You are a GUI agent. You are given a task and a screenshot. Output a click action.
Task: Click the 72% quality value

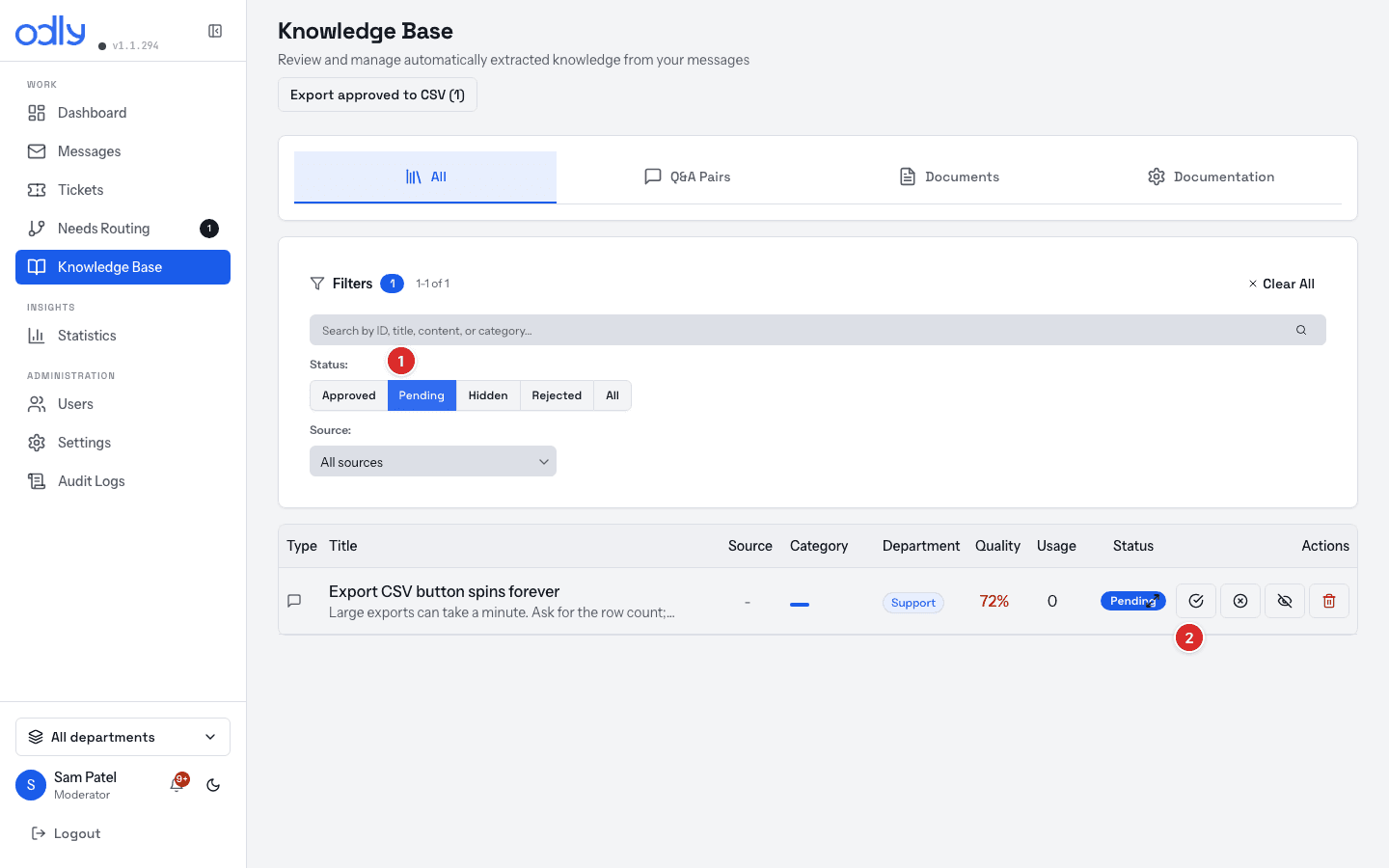coord(994,601)
